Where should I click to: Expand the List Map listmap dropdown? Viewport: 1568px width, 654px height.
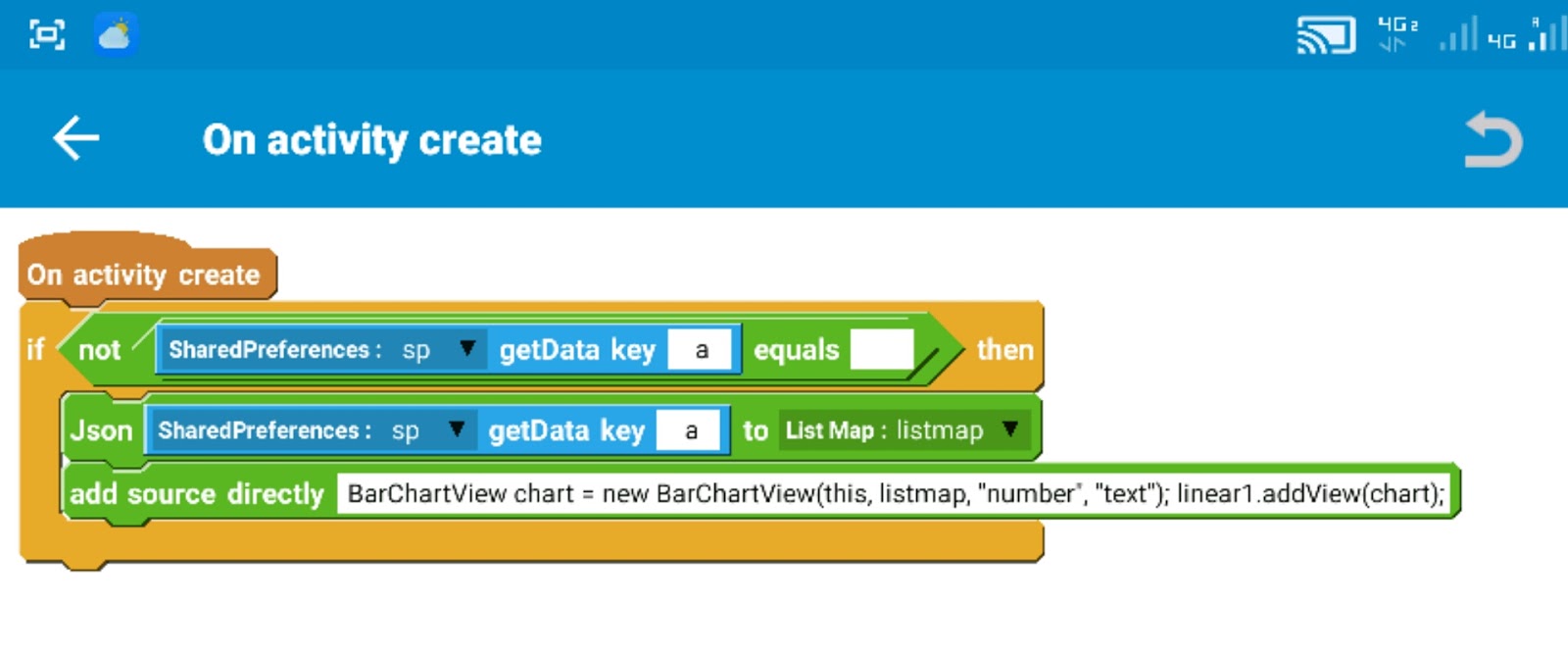coord(1010,429)
